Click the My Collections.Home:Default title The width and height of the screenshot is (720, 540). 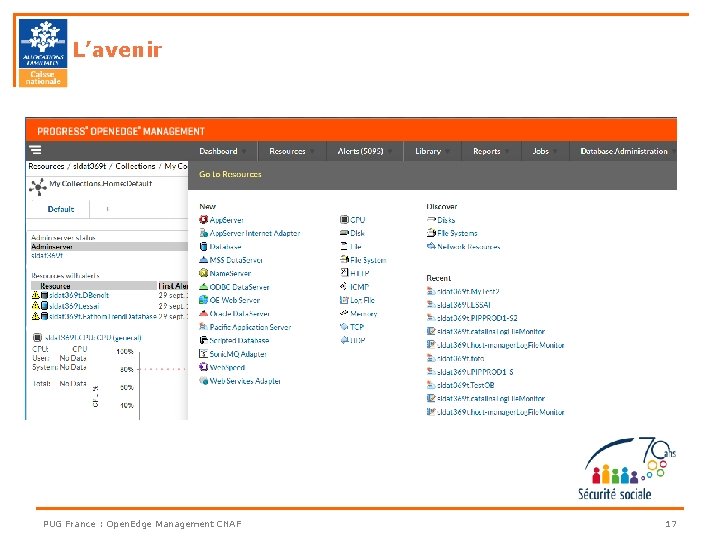101,183
